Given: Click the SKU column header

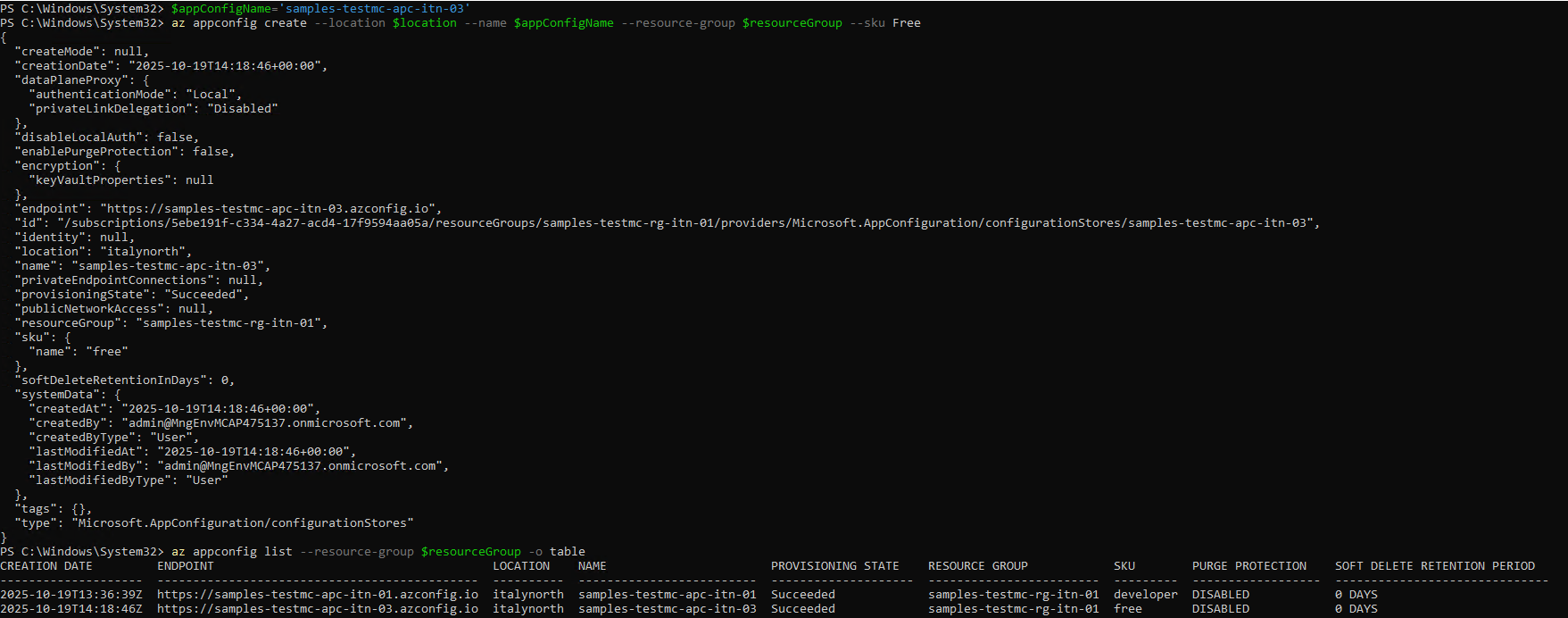Looking at the screenshot, I should (1124, 566).
